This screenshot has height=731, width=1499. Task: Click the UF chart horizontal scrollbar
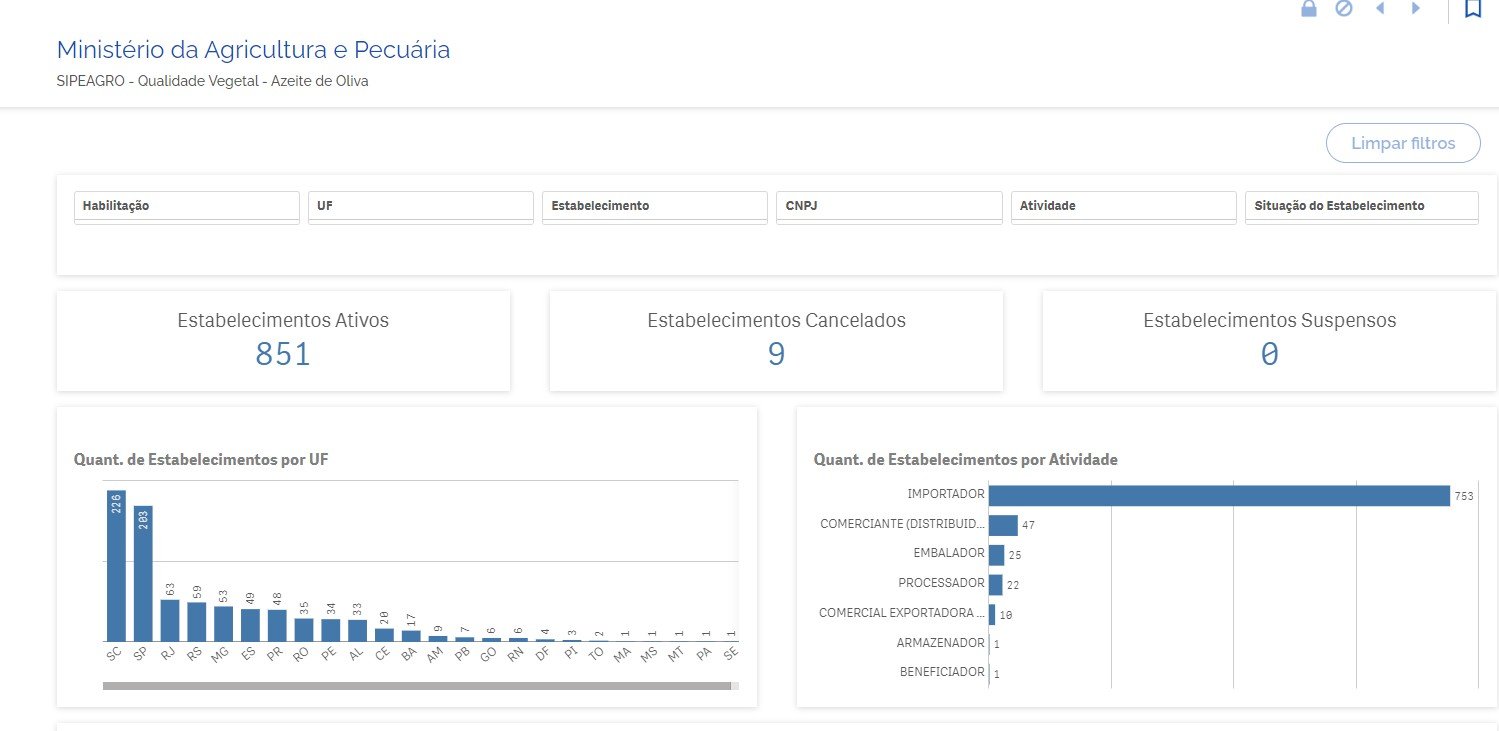416,686
